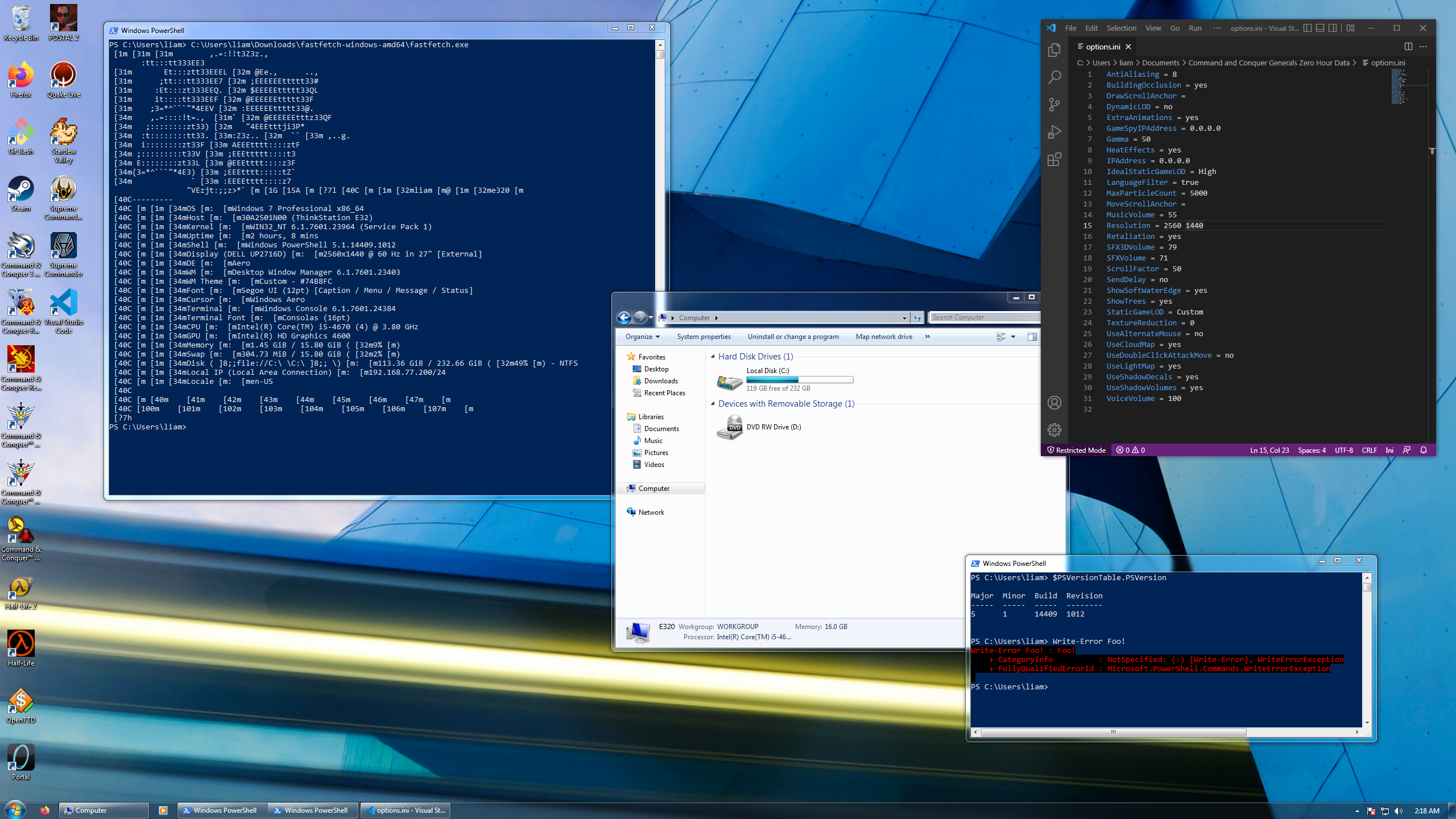Click the volume icon in system tray
The image size is (1456, 819).
[x=1399, y=810]
